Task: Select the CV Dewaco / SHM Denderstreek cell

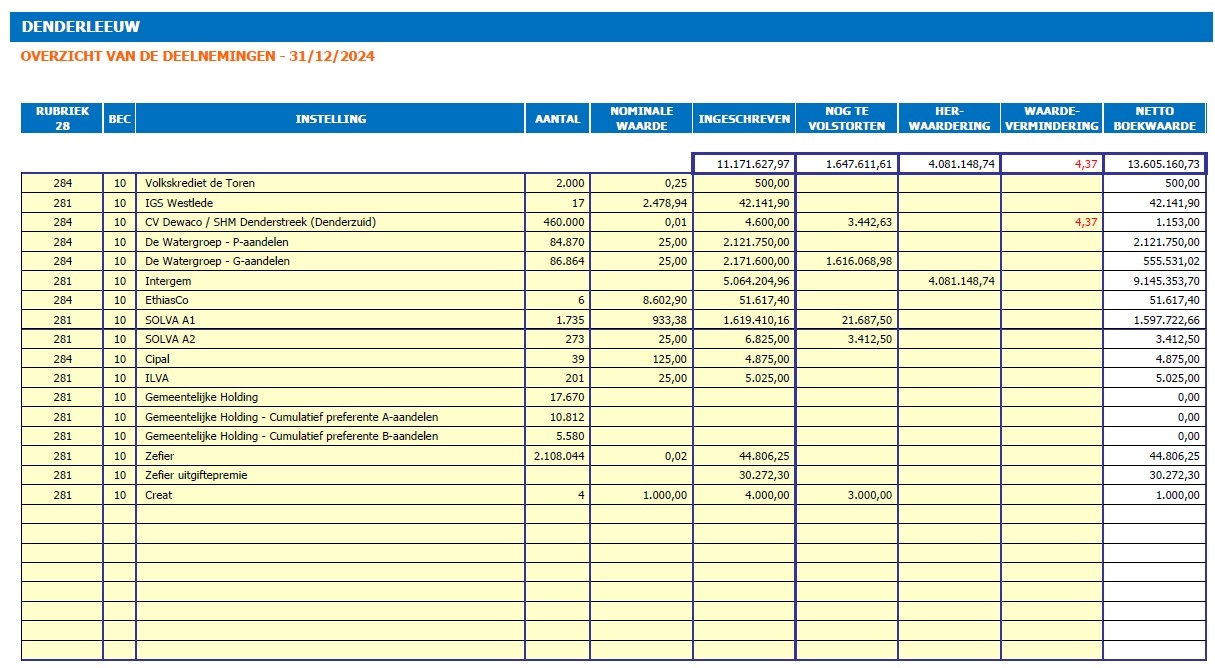Action: pos(330,223)
